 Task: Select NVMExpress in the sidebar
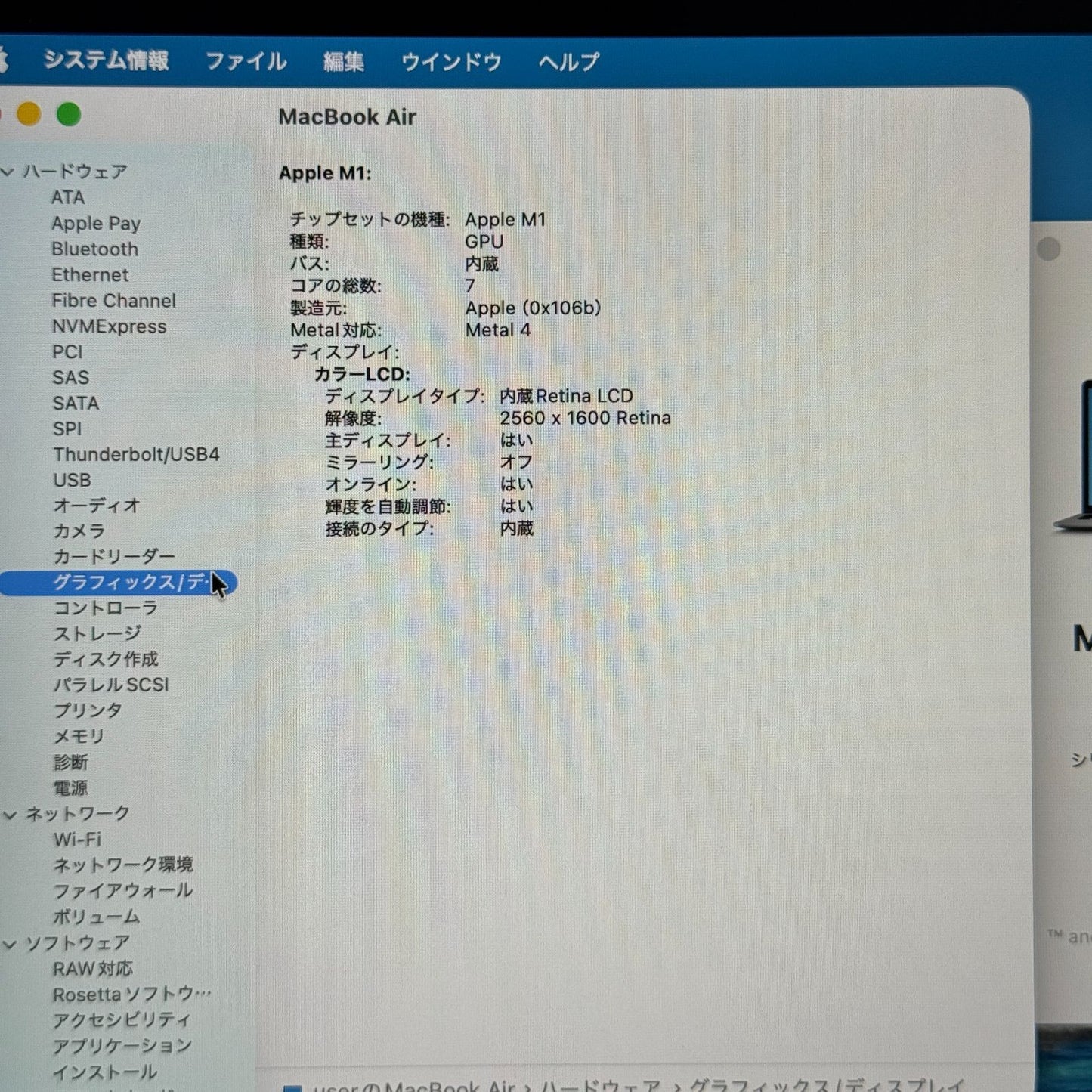pyautogui.click(x=109, y=326)
